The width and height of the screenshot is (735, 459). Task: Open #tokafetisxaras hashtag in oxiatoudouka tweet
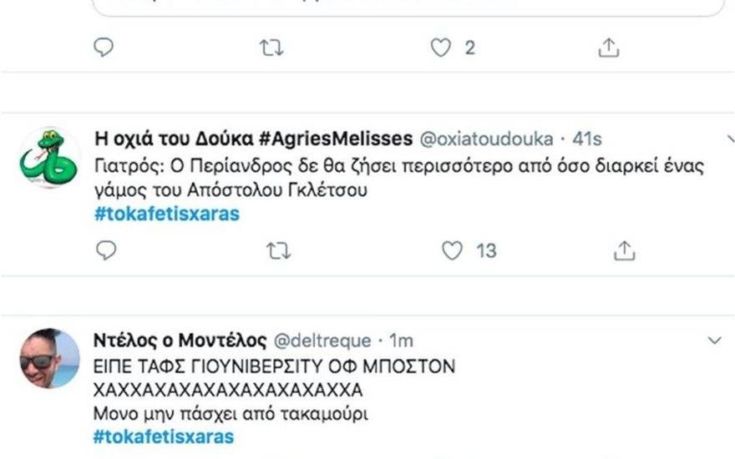point(165,214)
